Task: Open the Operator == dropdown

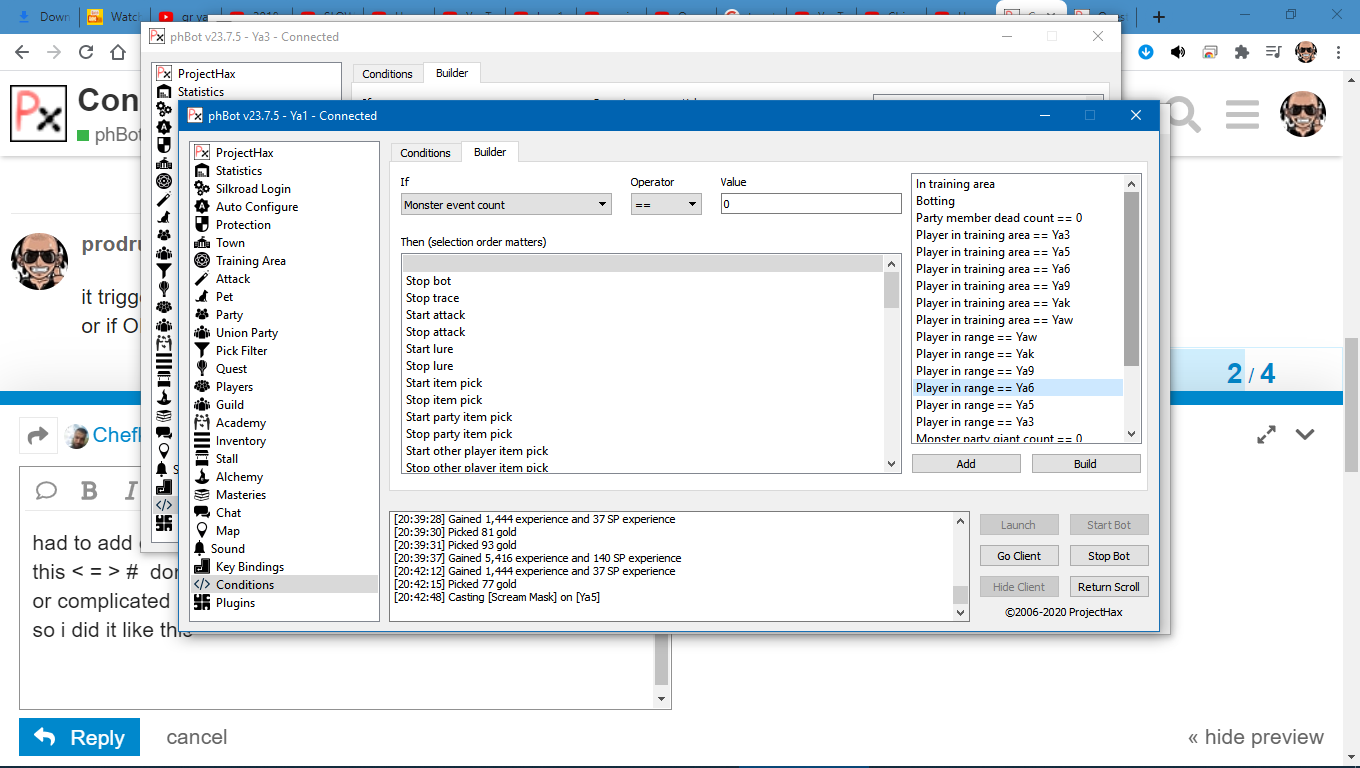Action: pyautogui.click(x=666, y=205)
